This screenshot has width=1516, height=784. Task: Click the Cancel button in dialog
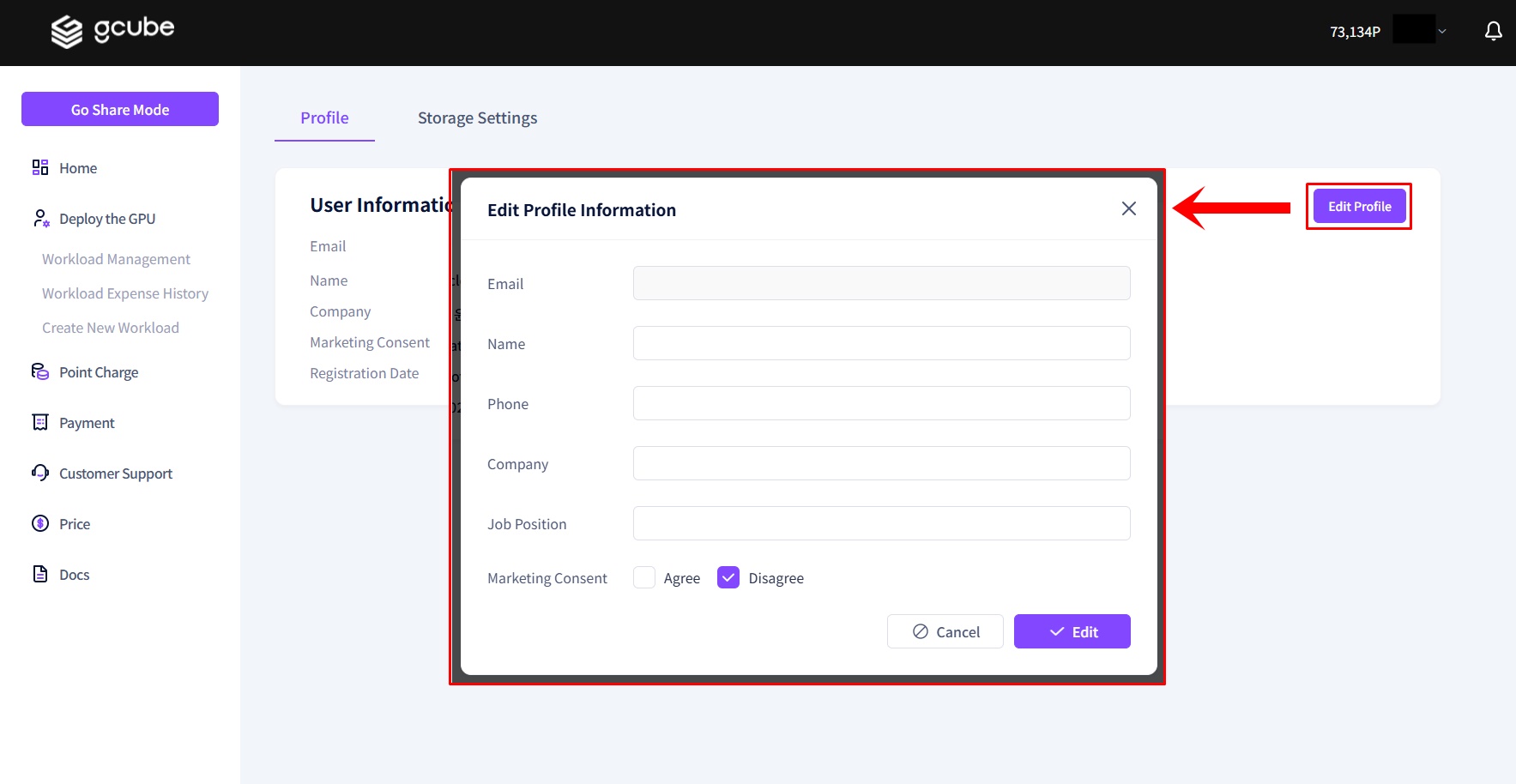coord(945,631)
